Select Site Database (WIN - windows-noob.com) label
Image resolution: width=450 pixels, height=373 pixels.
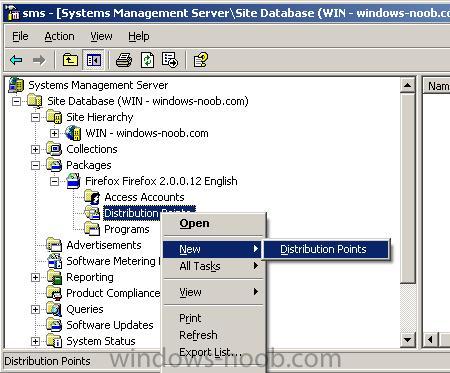(x=148, y=101)
